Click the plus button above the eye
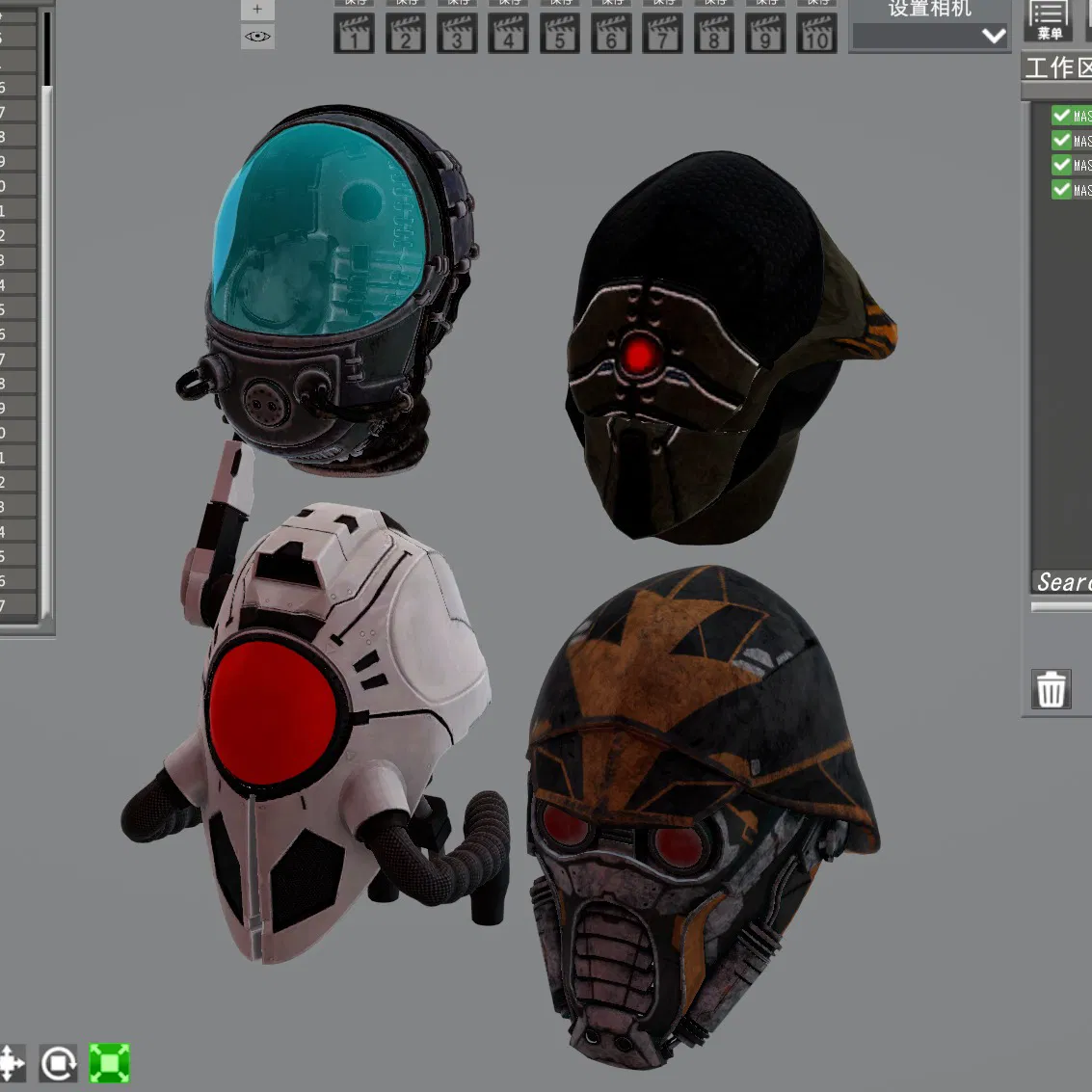1092x1092 pixels. click(x=257, y=9)
